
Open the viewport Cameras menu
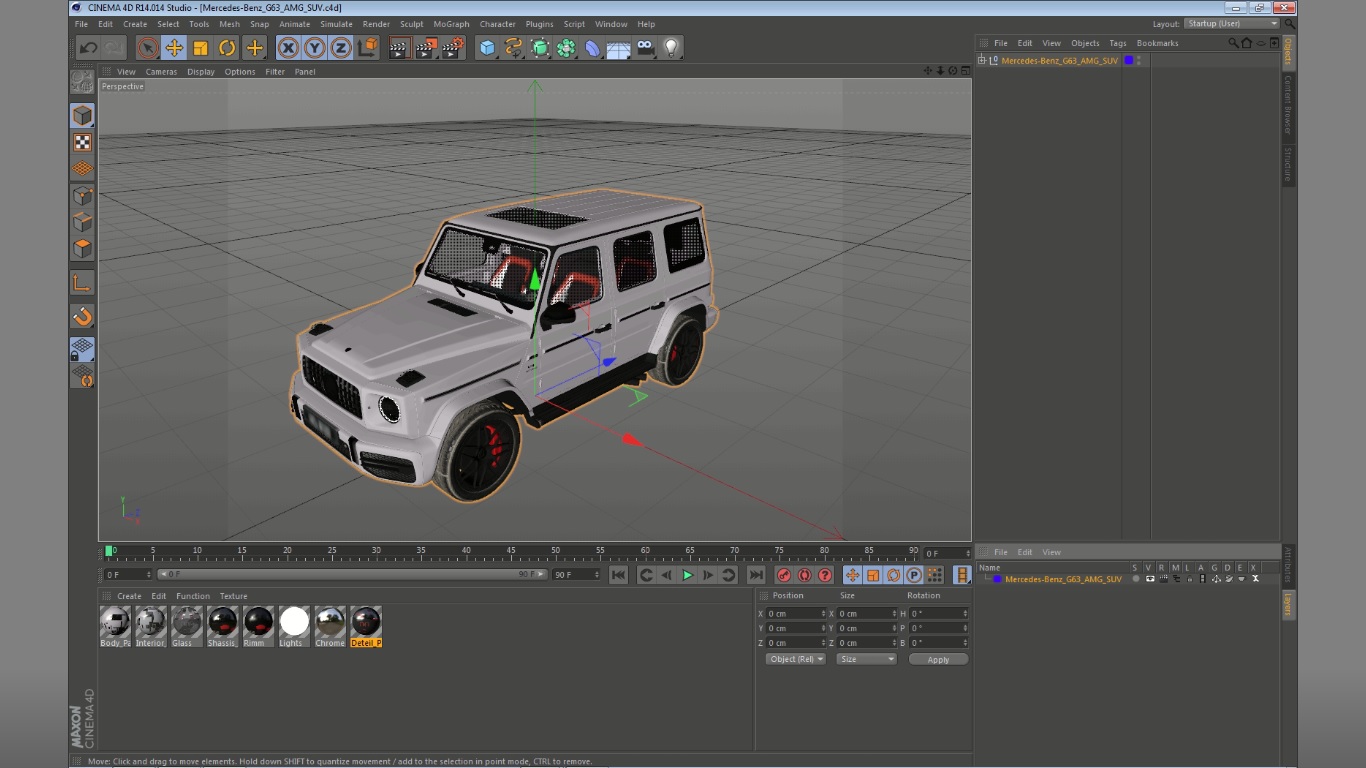click(x=161, y=72)
